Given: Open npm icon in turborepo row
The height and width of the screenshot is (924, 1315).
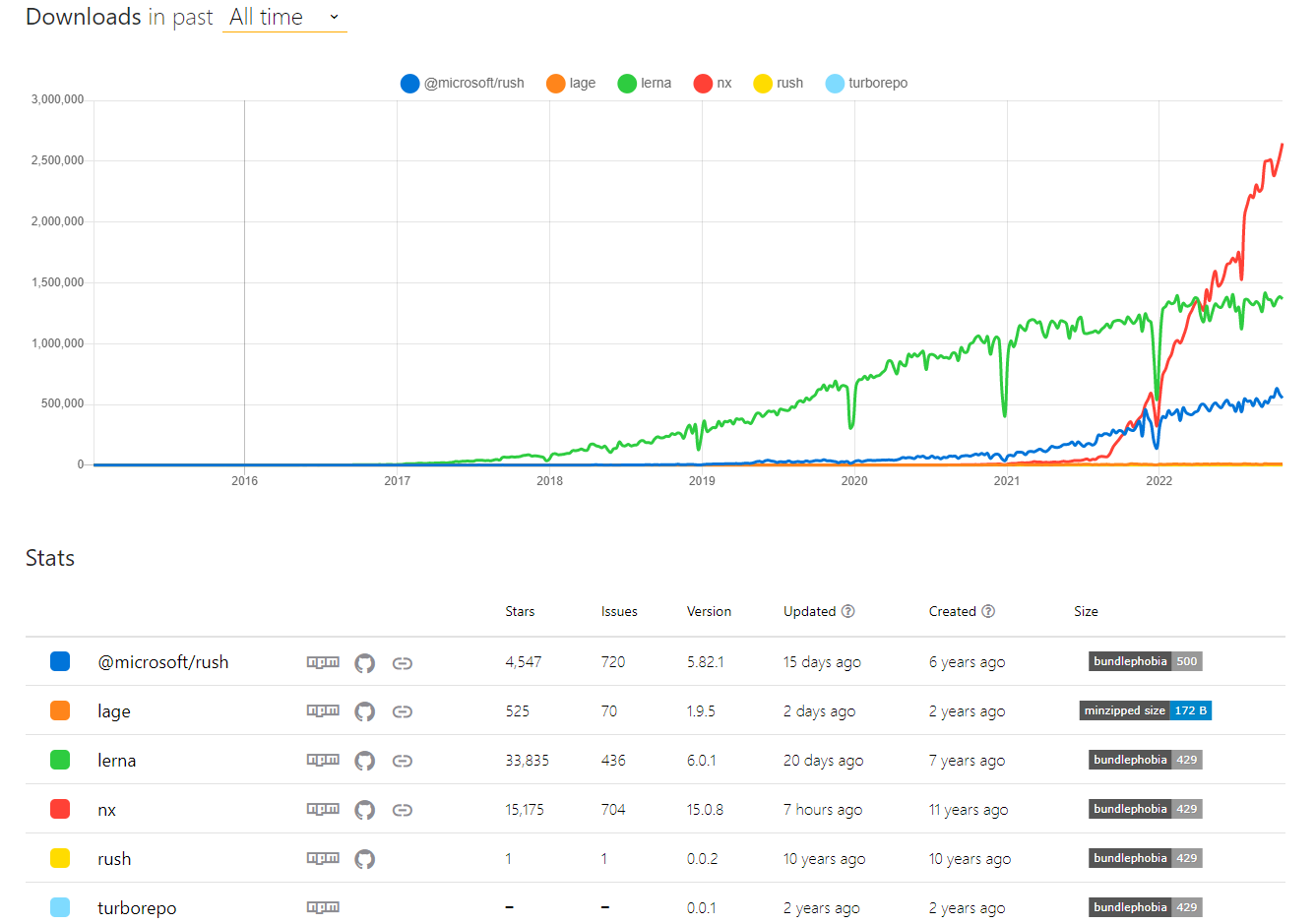Looking at the screenshot, I should 323,907.
